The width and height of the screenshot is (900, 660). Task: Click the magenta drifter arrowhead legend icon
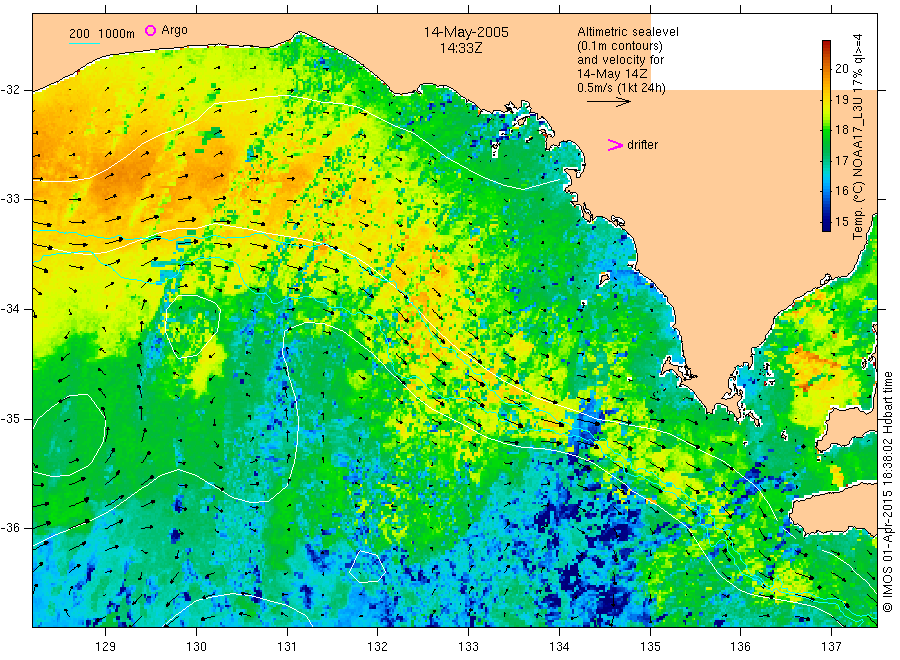(x=615, y=145)
